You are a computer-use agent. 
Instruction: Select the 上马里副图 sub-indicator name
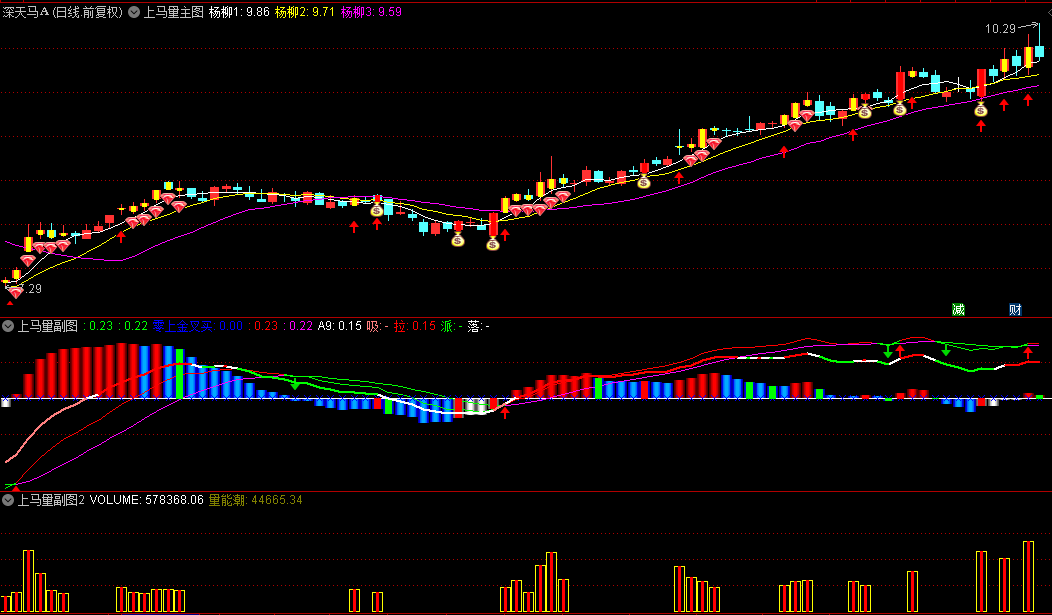click(x=48, y=327)
